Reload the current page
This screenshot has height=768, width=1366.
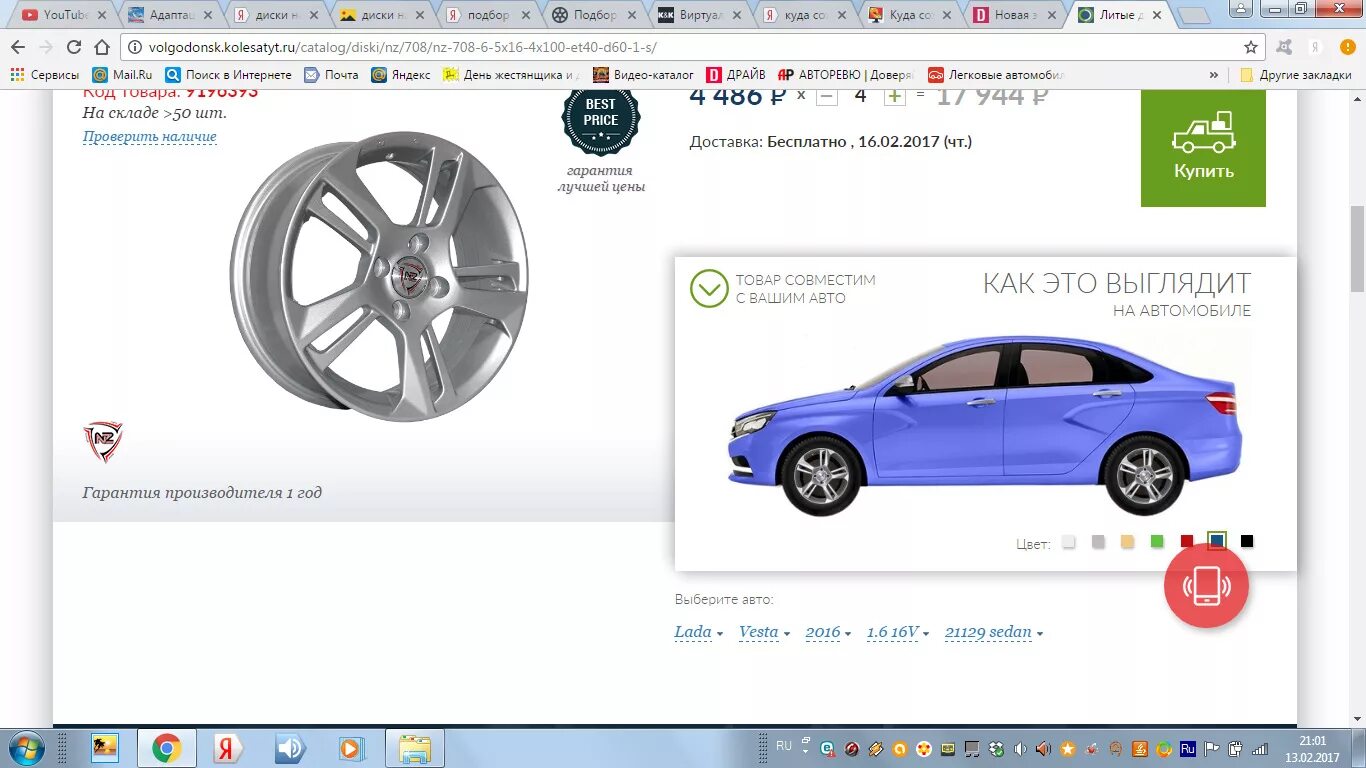point(74,47)
